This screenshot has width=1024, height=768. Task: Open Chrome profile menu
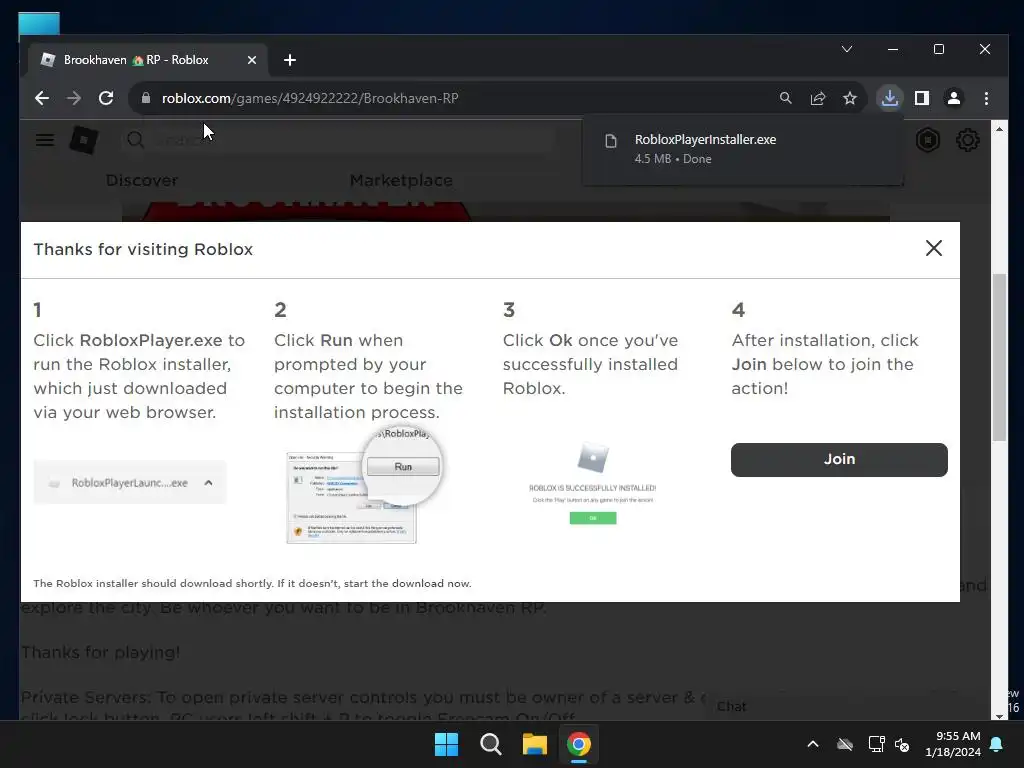(953, 99)
